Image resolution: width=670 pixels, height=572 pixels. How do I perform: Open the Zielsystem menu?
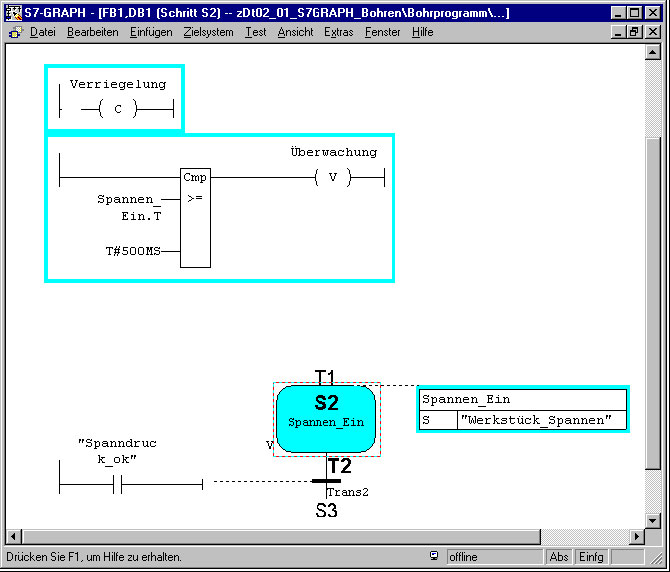click(x=208, y=32)
